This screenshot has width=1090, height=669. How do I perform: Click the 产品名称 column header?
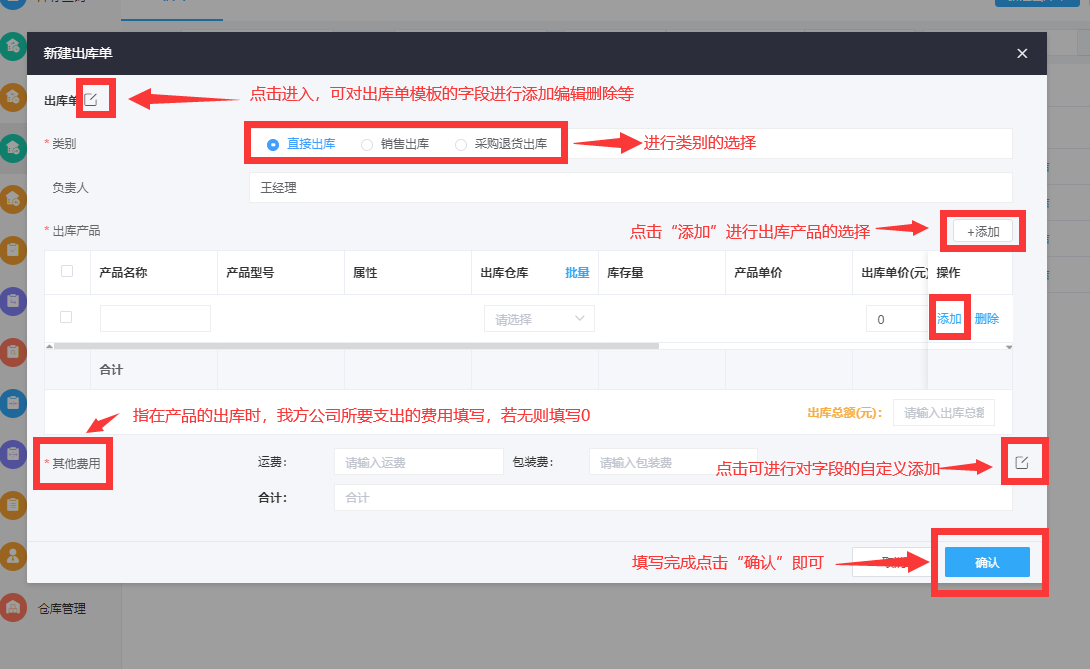point(123,273)
